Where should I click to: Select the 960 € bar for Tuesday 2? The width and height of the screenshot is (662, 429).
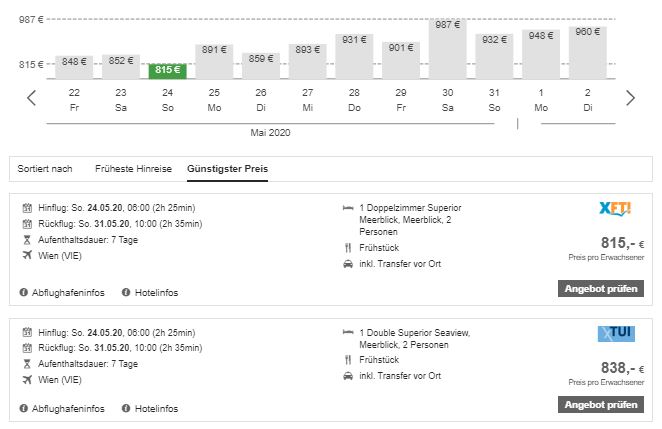(588, 52)
